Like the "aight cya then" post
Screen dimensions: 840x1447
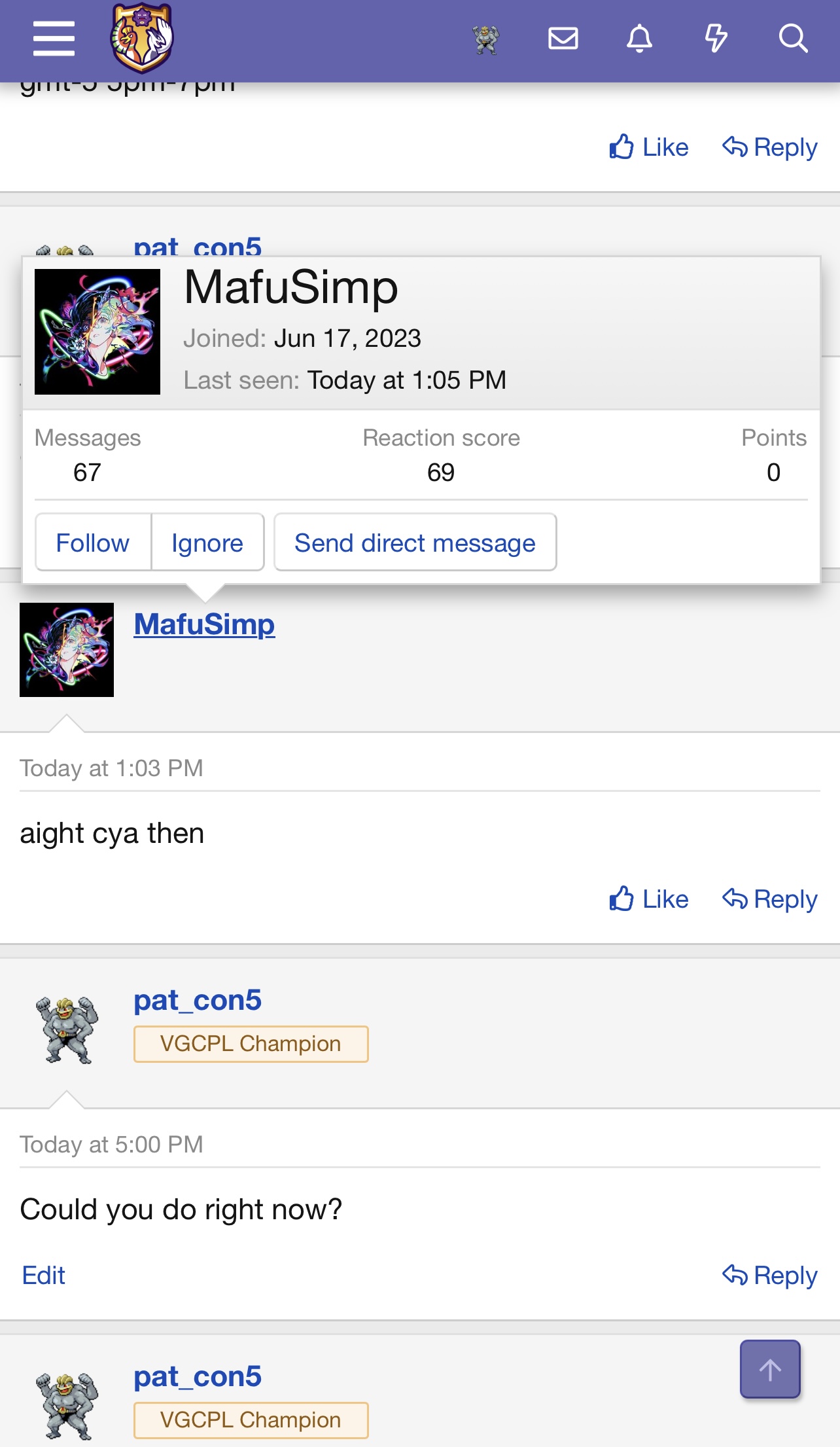click(x=650, y=899)
